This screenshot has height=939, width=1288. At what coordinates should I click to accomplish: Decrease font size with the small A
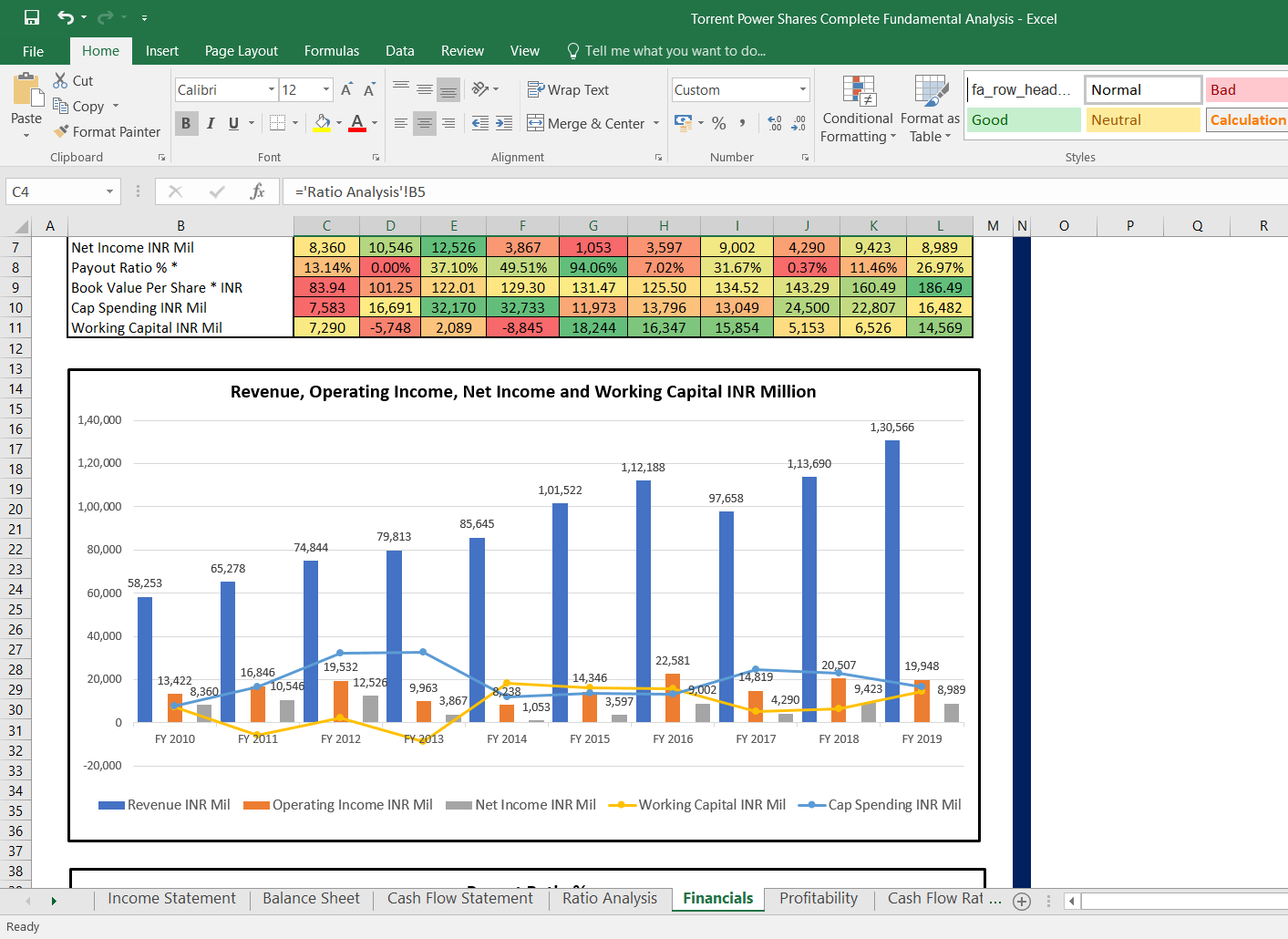click(369, 89)
